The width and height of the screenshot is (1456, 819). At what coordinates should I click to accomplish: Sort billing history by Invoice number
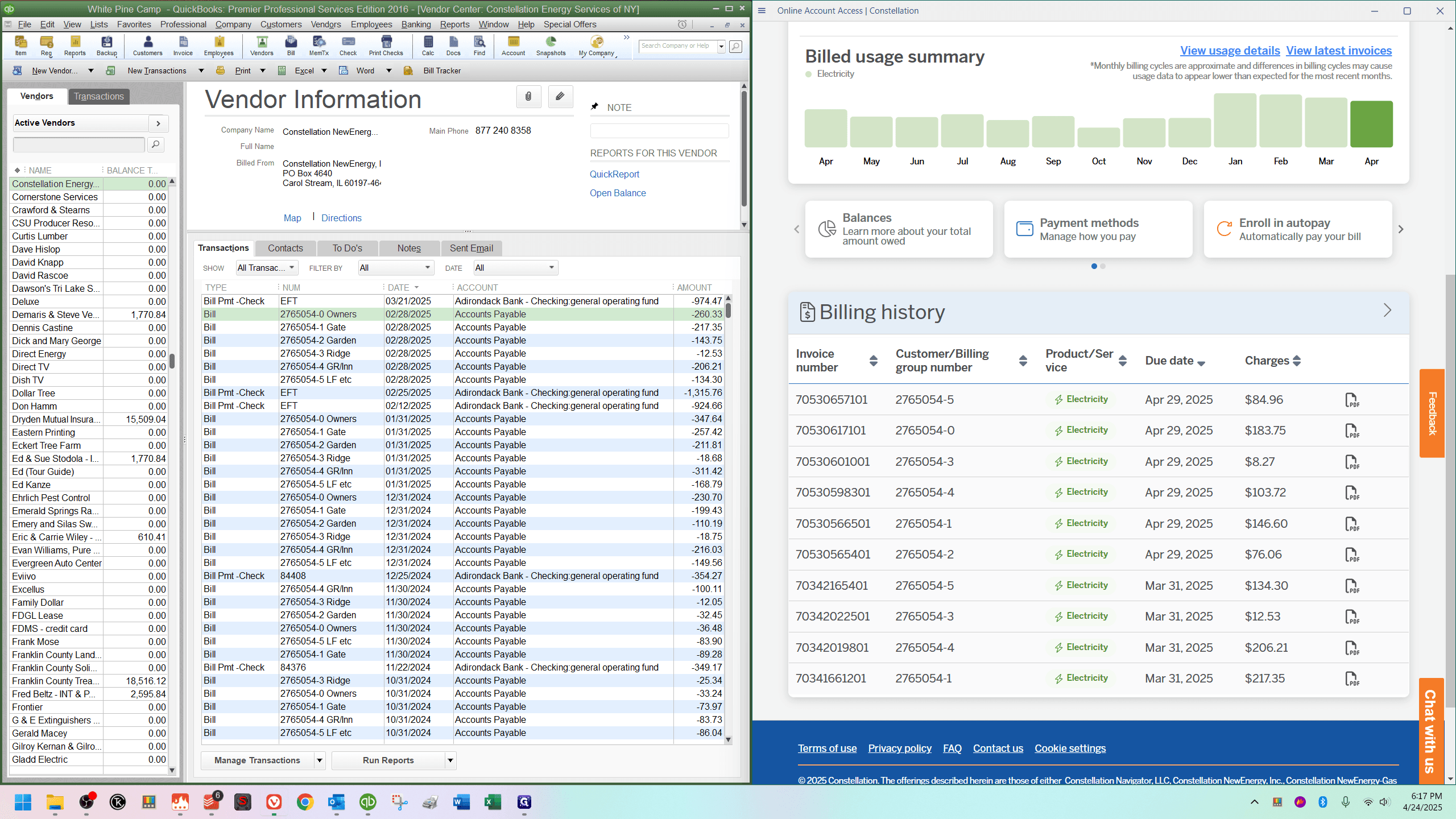[874, 361]
